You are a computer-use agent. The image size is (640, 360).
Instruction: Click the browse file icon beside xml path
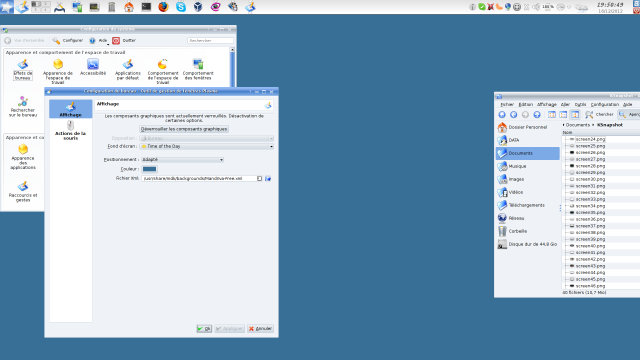point(268,178)
